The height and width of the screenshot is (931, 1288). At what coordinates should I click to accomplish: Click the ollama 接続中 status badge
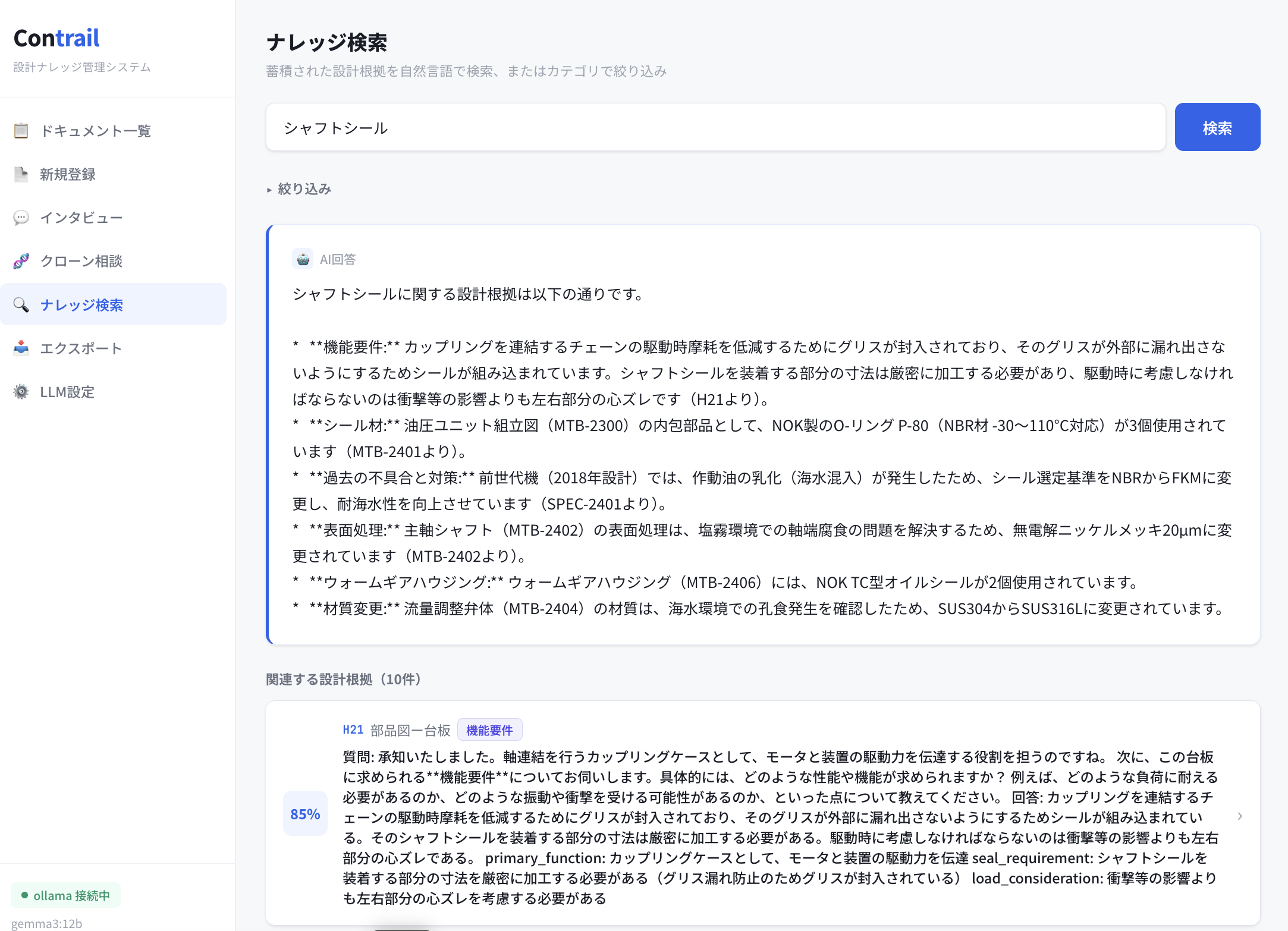[65, 895]
